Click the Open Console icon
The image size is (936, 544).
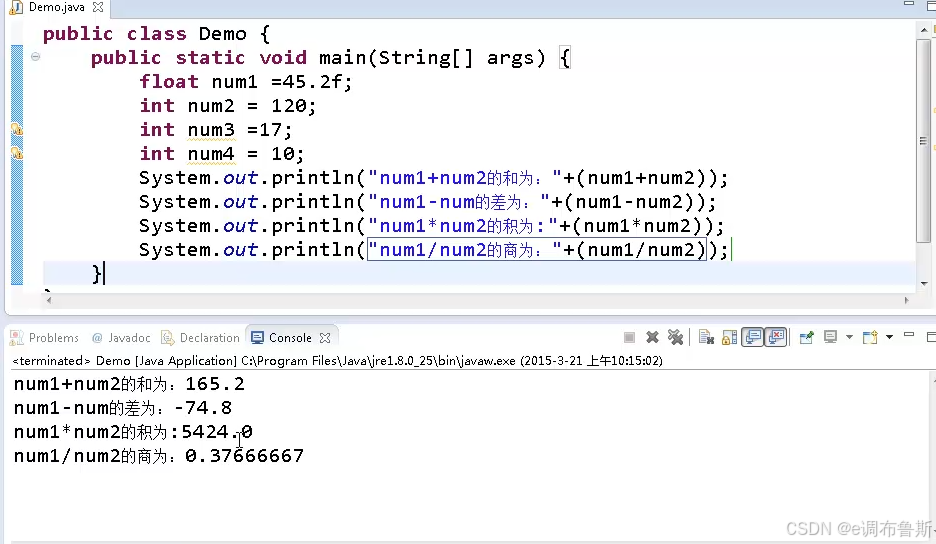pos(870,337)
